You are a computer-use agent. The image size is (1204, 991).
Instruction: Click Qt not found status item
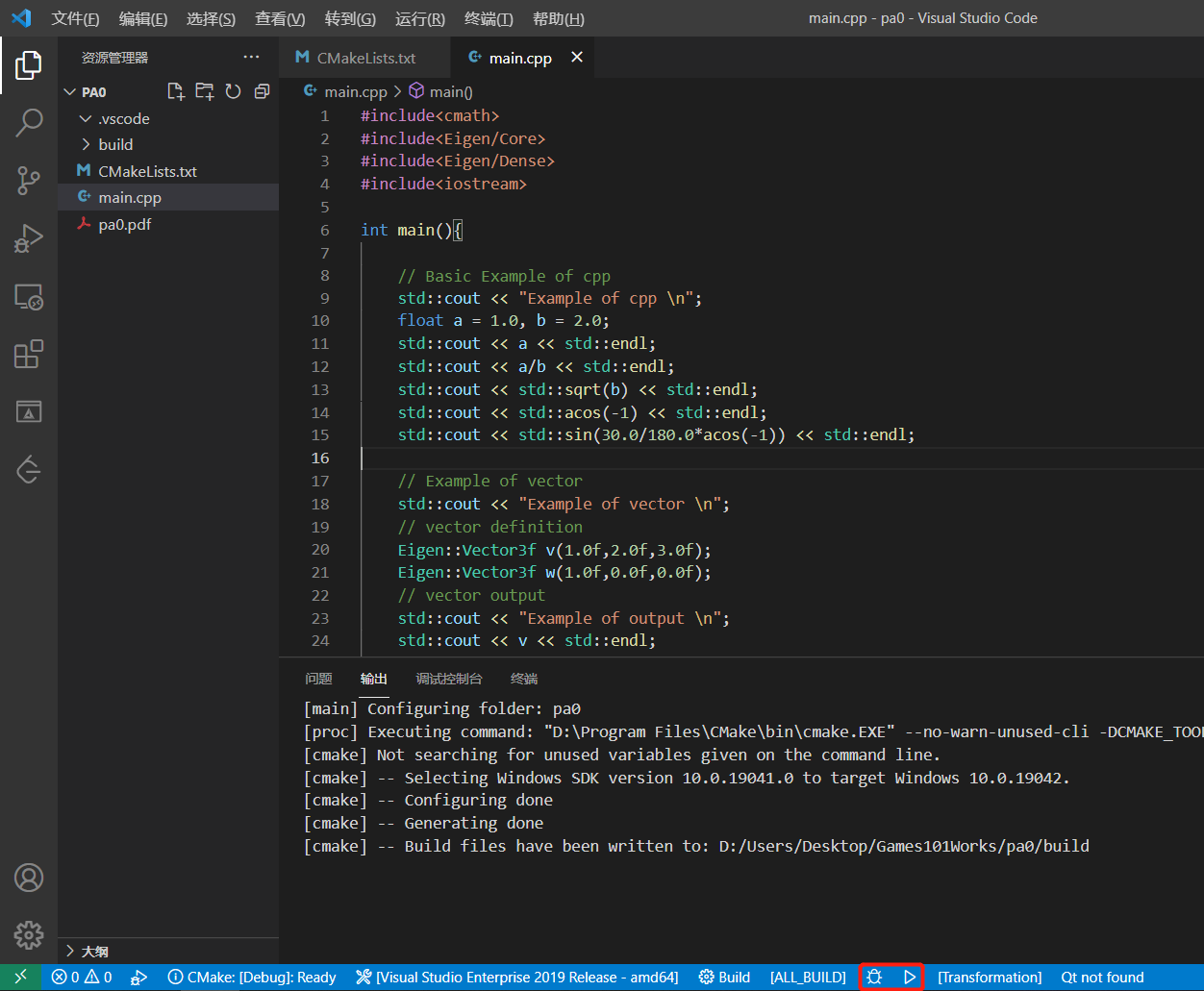click(x=1102, y=978)
